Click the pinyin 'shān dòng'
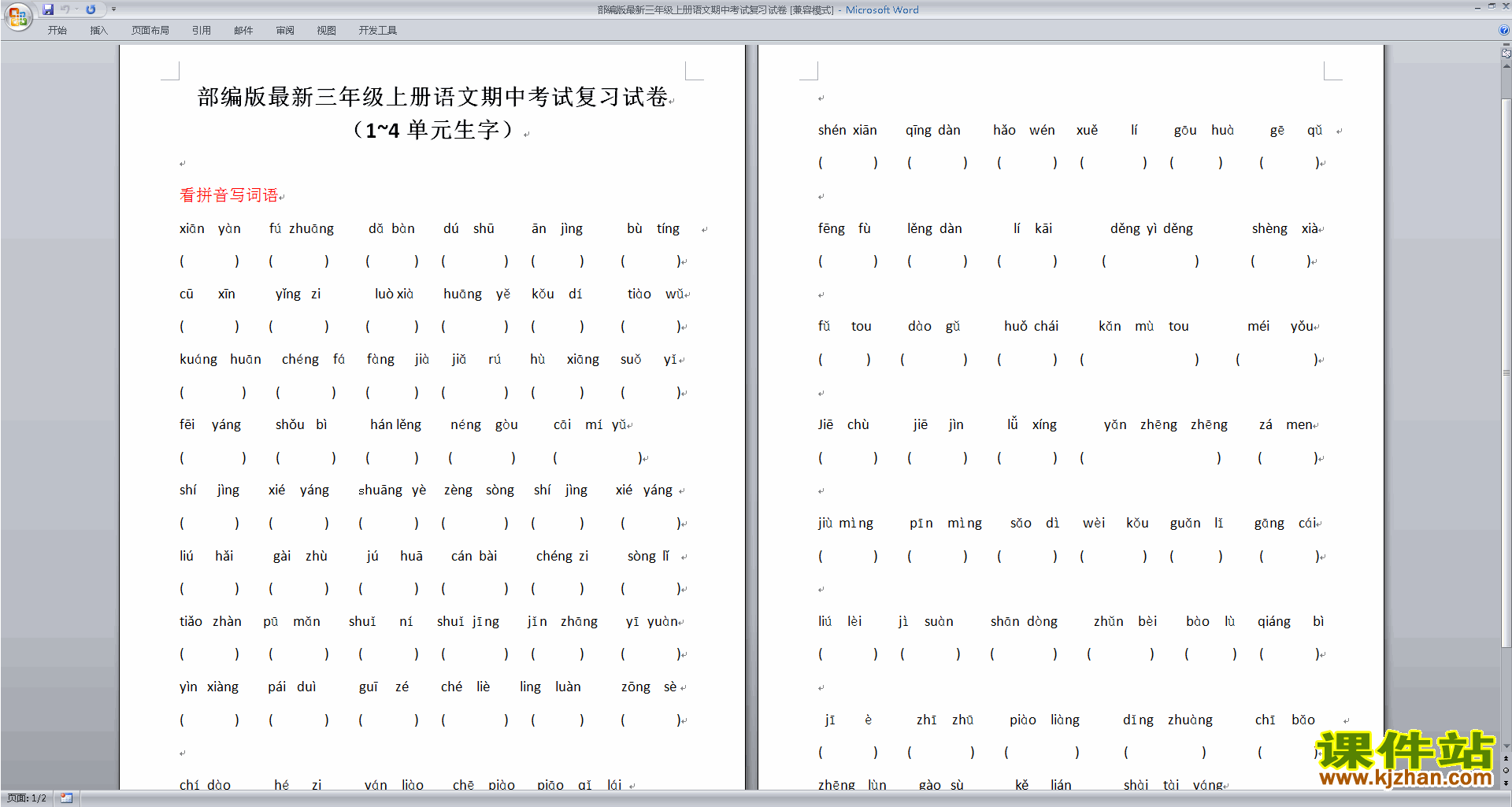 pos(1024,621)
